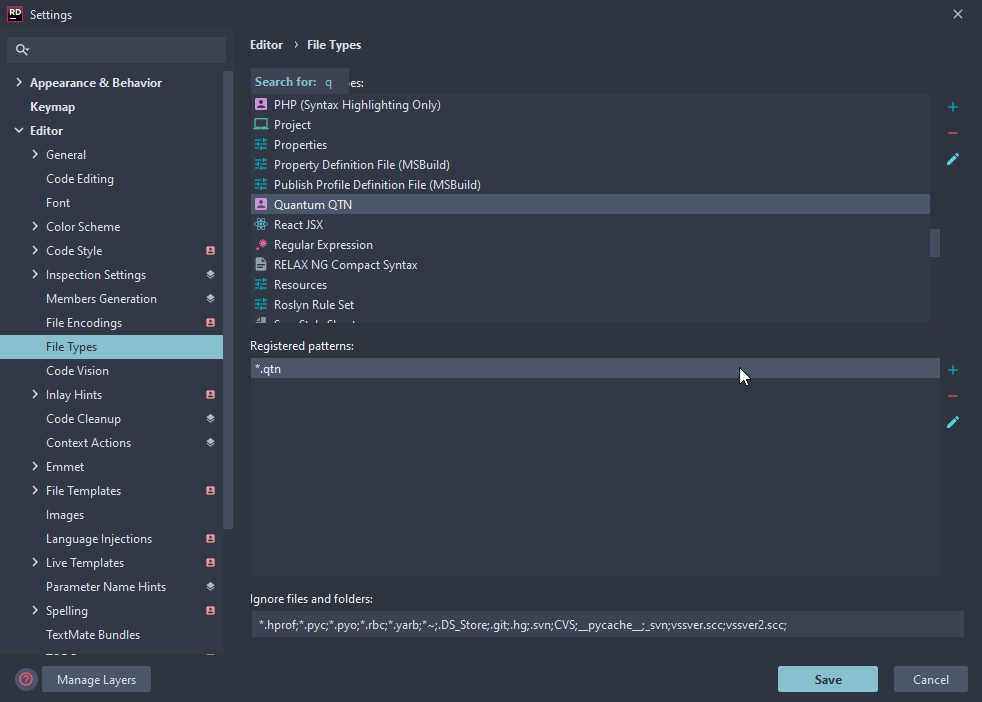Image resolution: width=982 pixels, height=702 pixels.
Task: Expand the Code Style node
Action: click(x=35, y=251)
